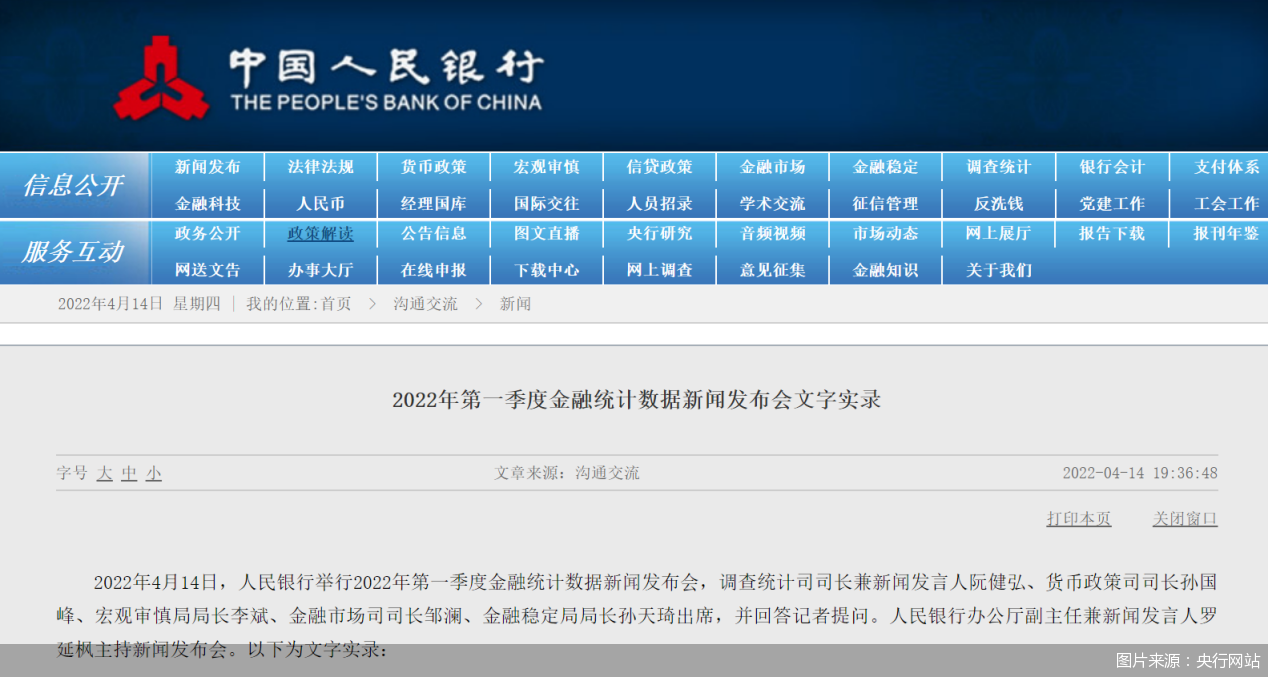Select 金融市场 in the navigation bar
The height and width of the screenshot is (677, 1268).
pos(772,167)
